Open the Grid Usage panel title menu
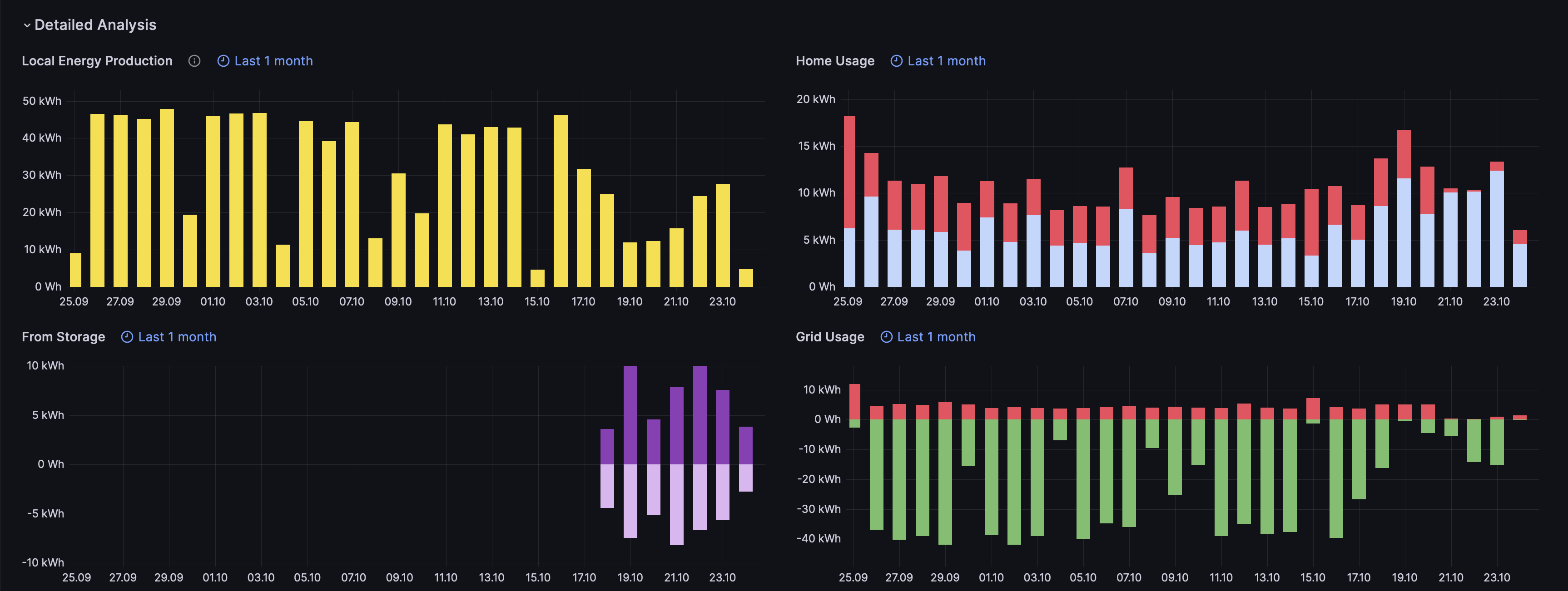The height and width of the screenshot is (591, 1568). 830,337
